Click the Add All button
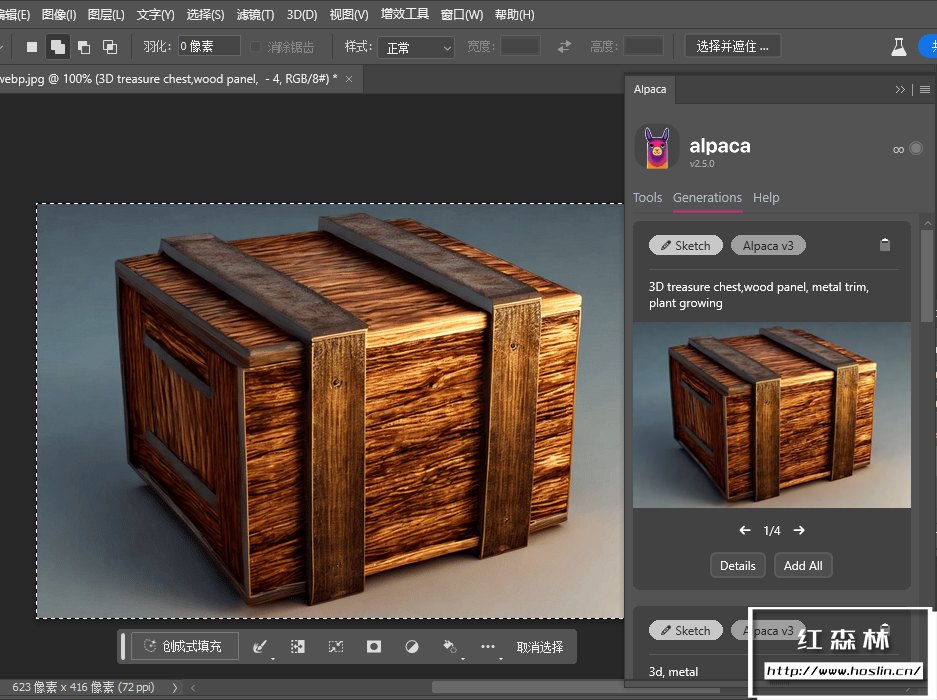The width and height of the screenshot is (937, 700). (803, 565)
